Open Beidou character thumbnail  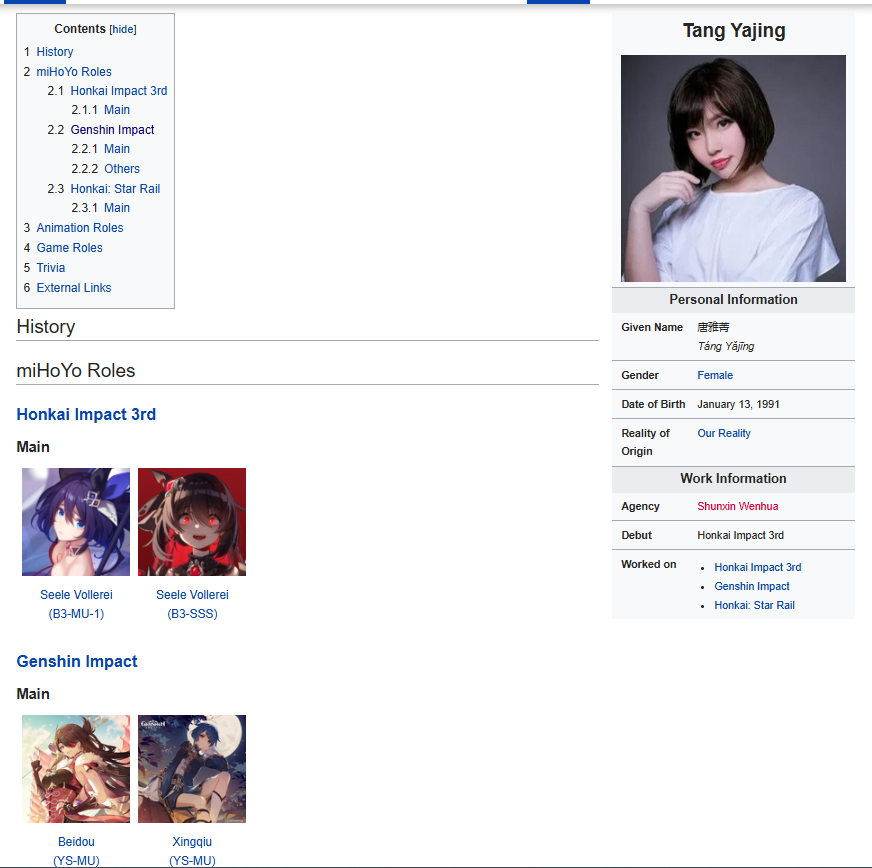coord(76,768)
